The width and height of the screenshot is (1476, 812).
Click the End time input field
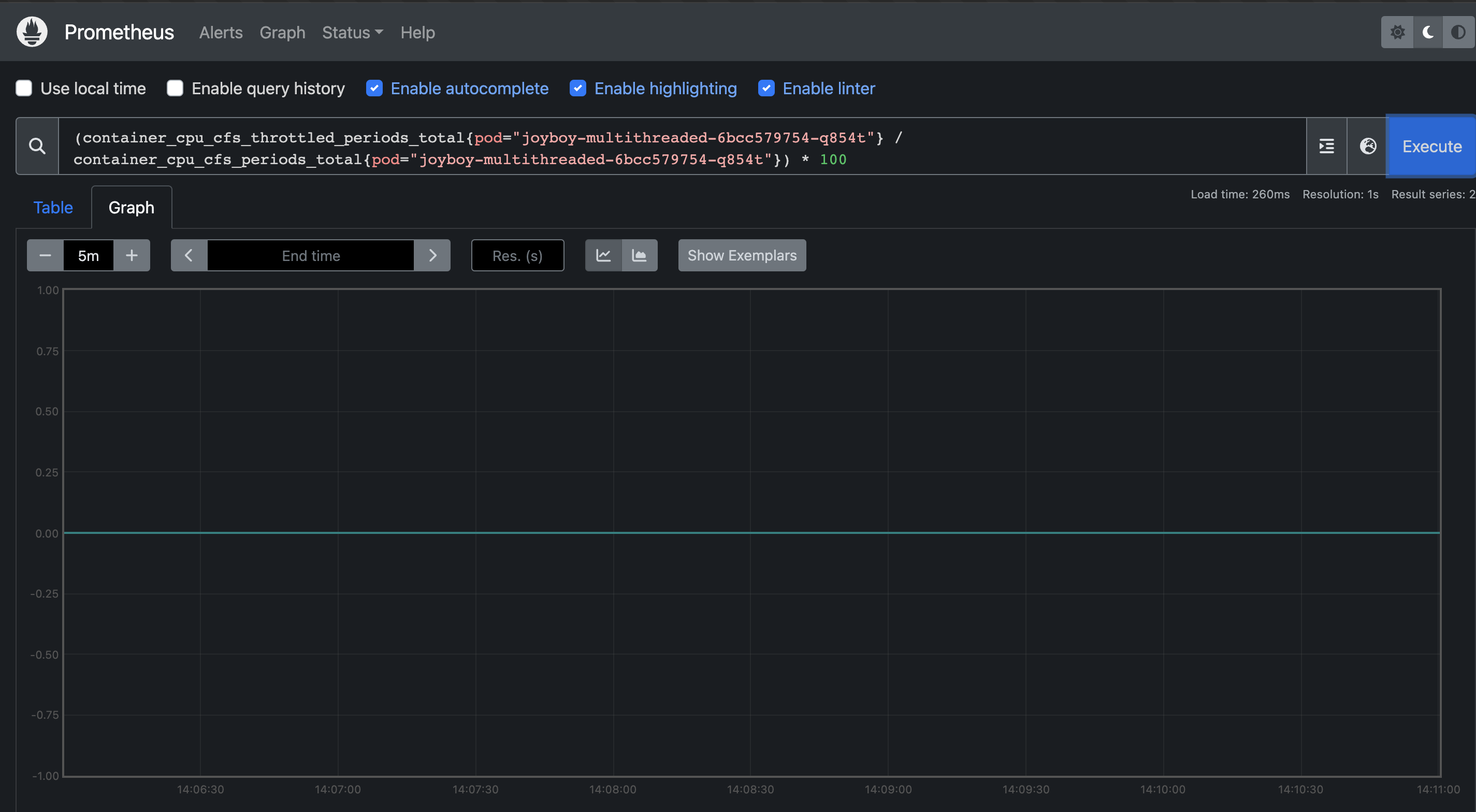click(310, 255)
